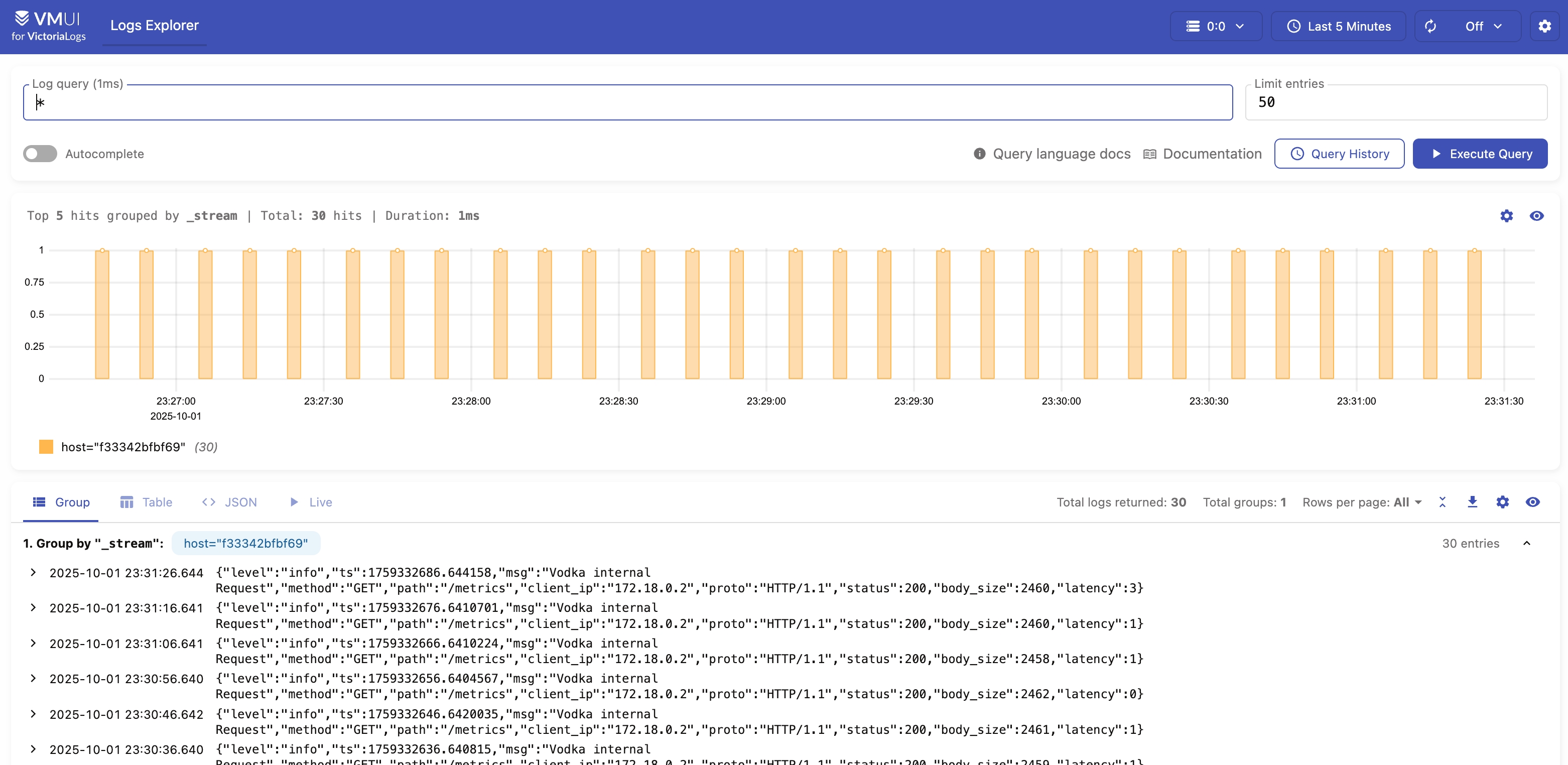The height and width of the screenshot is (765, 1568).
Task: Open the Query History button
Action: 1339,154
